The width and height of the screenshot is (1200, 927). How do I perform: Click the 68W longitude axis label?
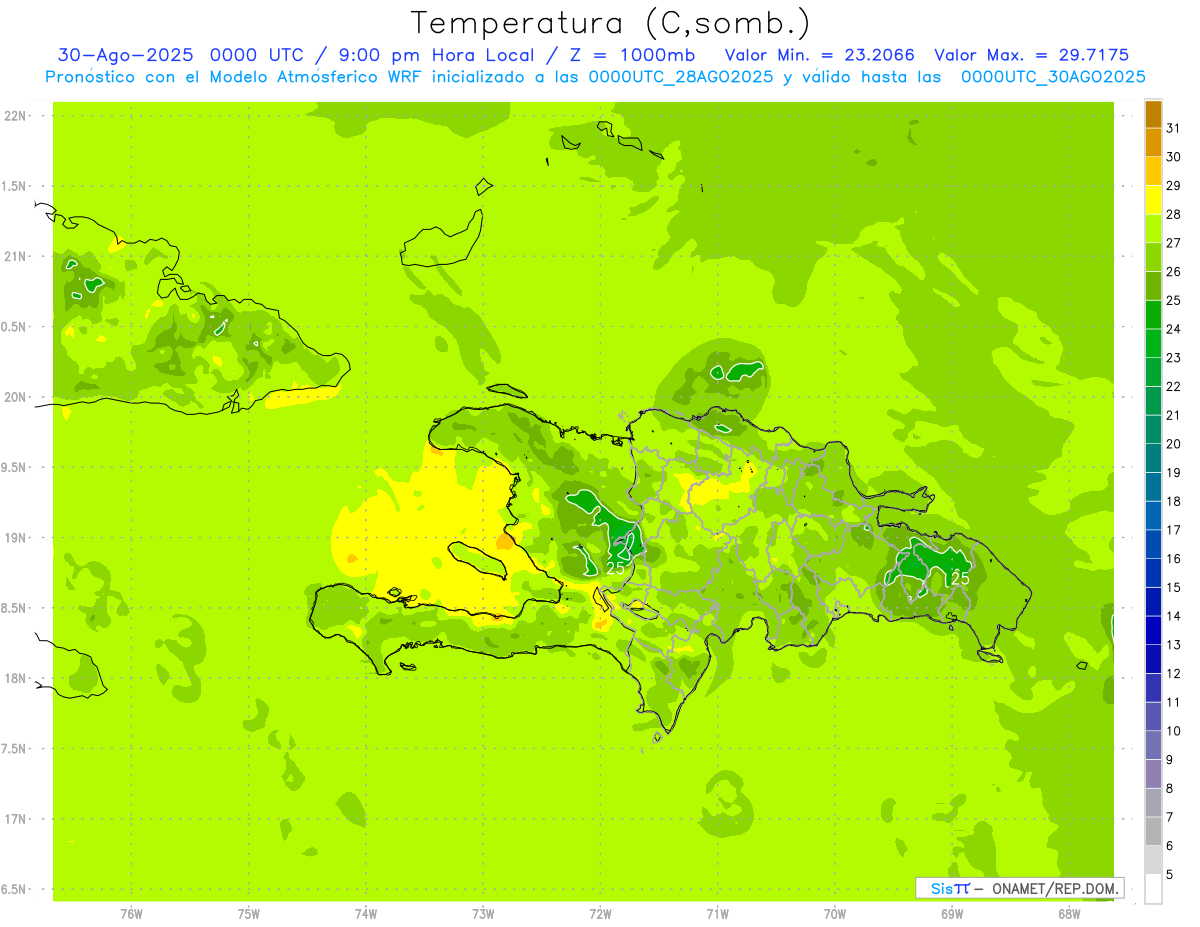tap(1069, 914)
